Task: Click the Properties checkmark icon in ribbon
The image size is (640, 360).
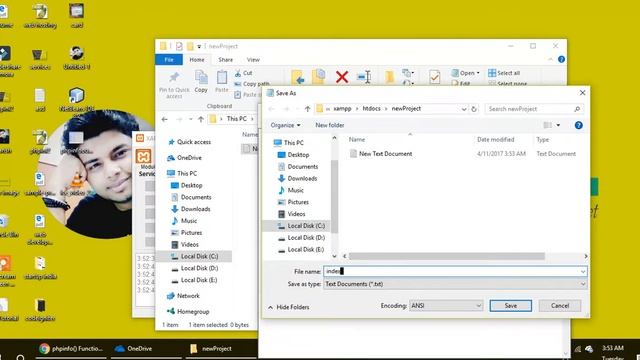Action: pyautogui.click(x=435, y=77)
